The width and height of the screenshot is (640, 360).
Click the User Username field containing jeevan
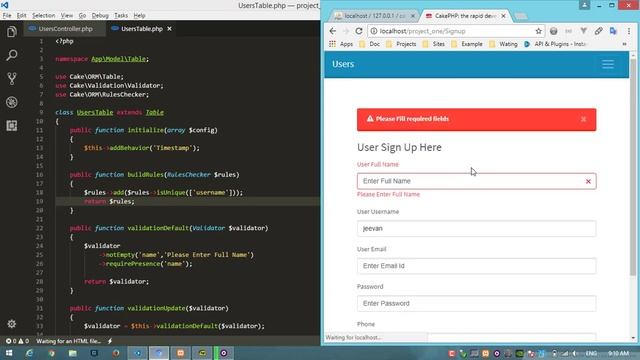(476, 229)
